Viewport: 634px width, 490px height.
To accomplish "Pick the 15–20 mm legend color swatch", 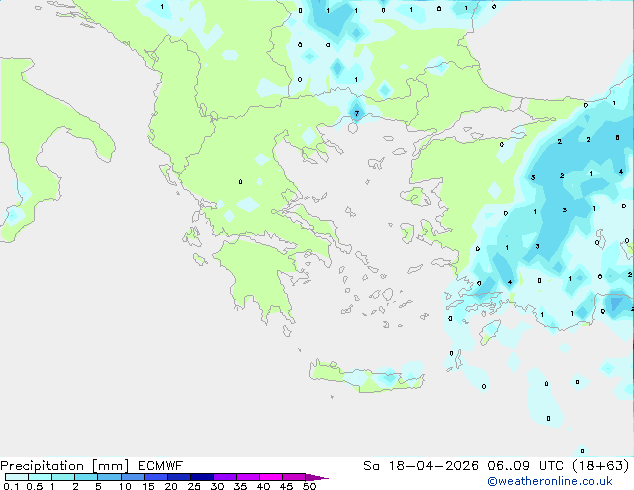I will (156, 477).
